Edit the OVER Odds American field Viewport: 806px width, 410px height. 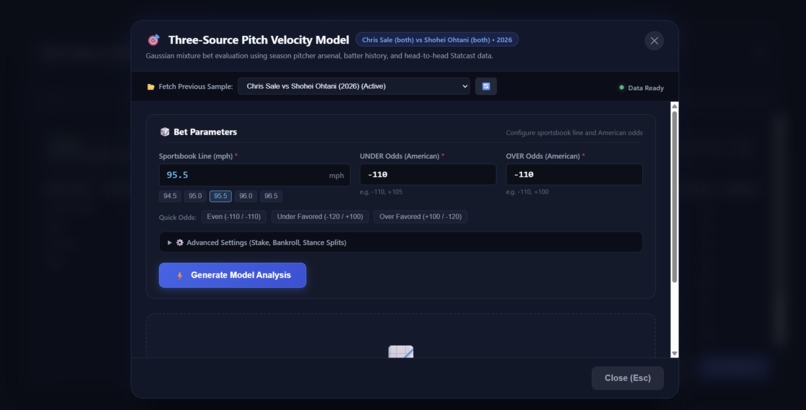tap(574, 175)
